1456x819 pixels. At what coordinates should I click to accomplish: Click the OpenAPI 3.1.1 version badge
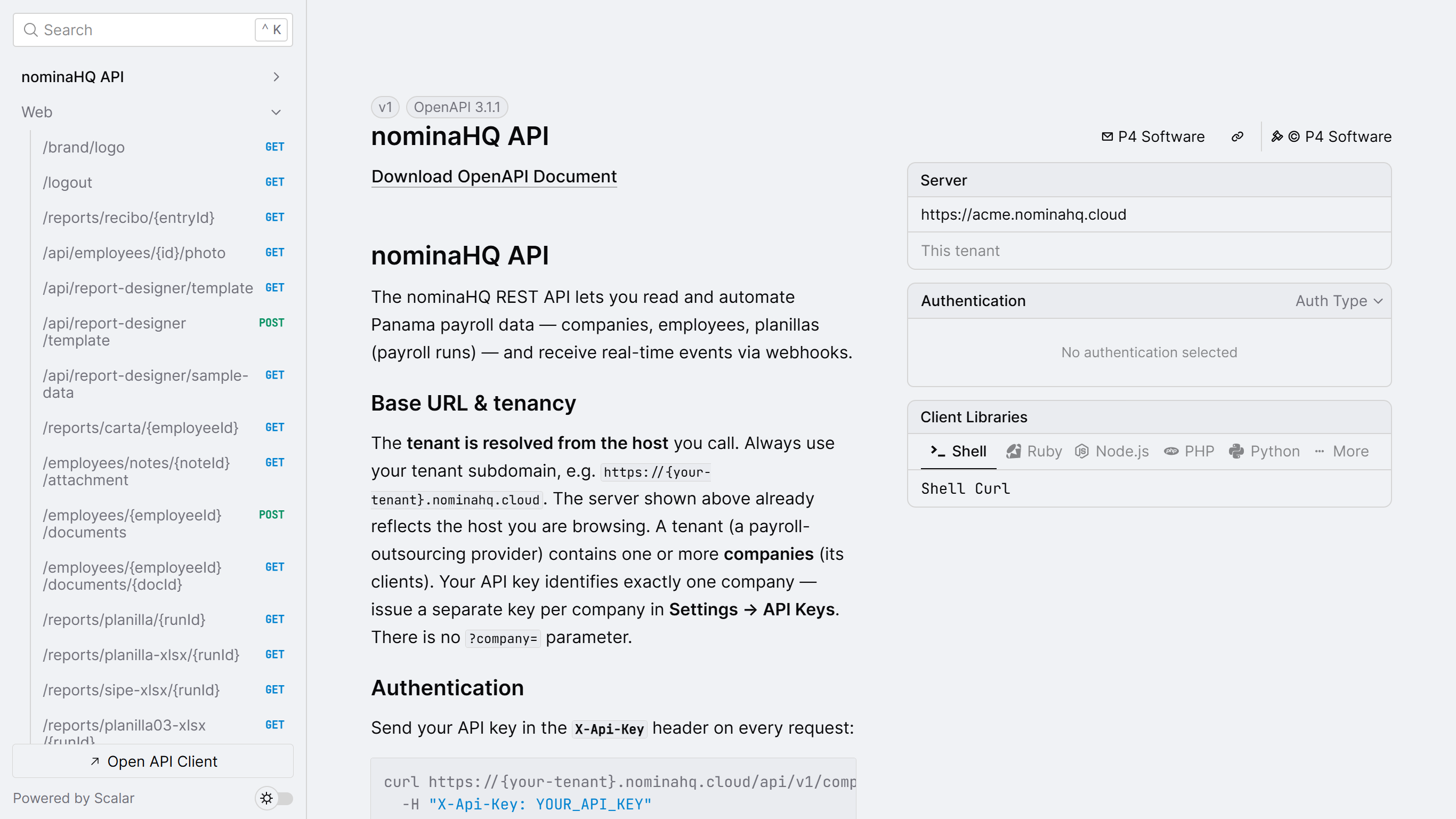point(457,107)
